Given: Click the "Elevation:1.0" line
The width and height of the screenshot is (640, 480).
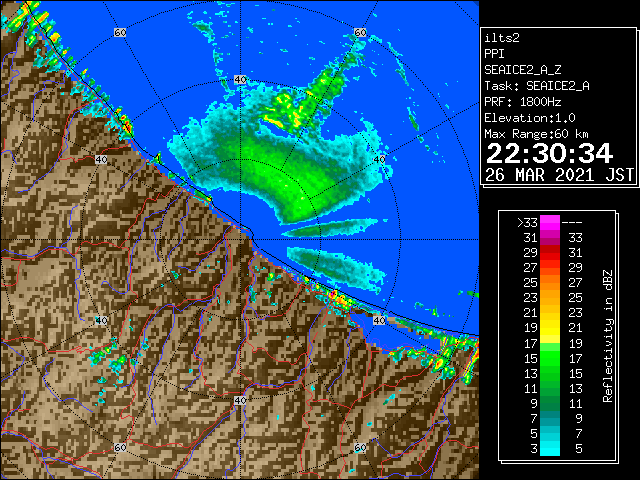Looking at the screenshot, I should click(530, 118).
